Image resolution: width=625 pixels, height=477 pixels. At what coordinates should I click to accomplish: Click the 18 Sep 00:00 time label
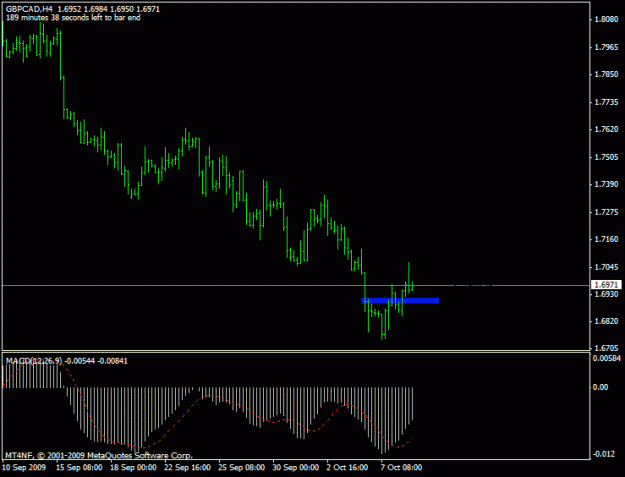coord(133,467)
